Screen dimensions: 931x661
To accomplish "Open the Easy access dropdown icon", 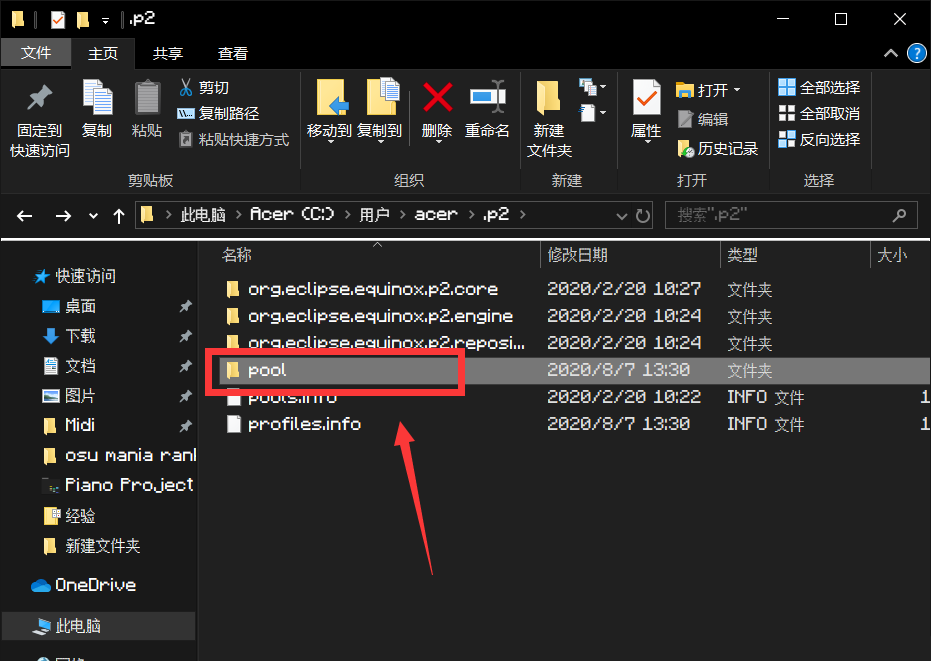I will 592,112.
